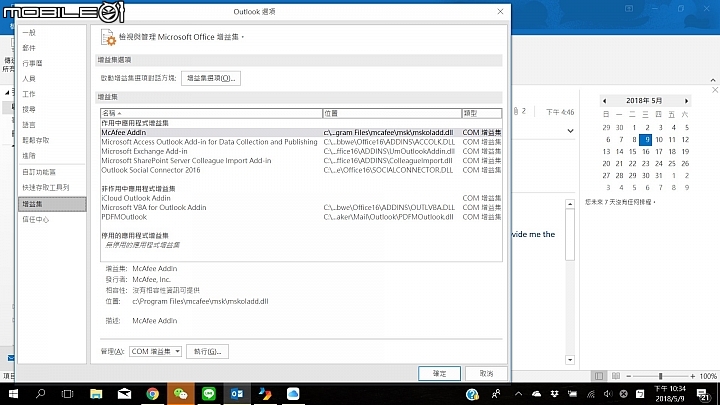The image size is (720, 405).
Task: Click the Dropbox tray icon
Action: coord(554,394)
